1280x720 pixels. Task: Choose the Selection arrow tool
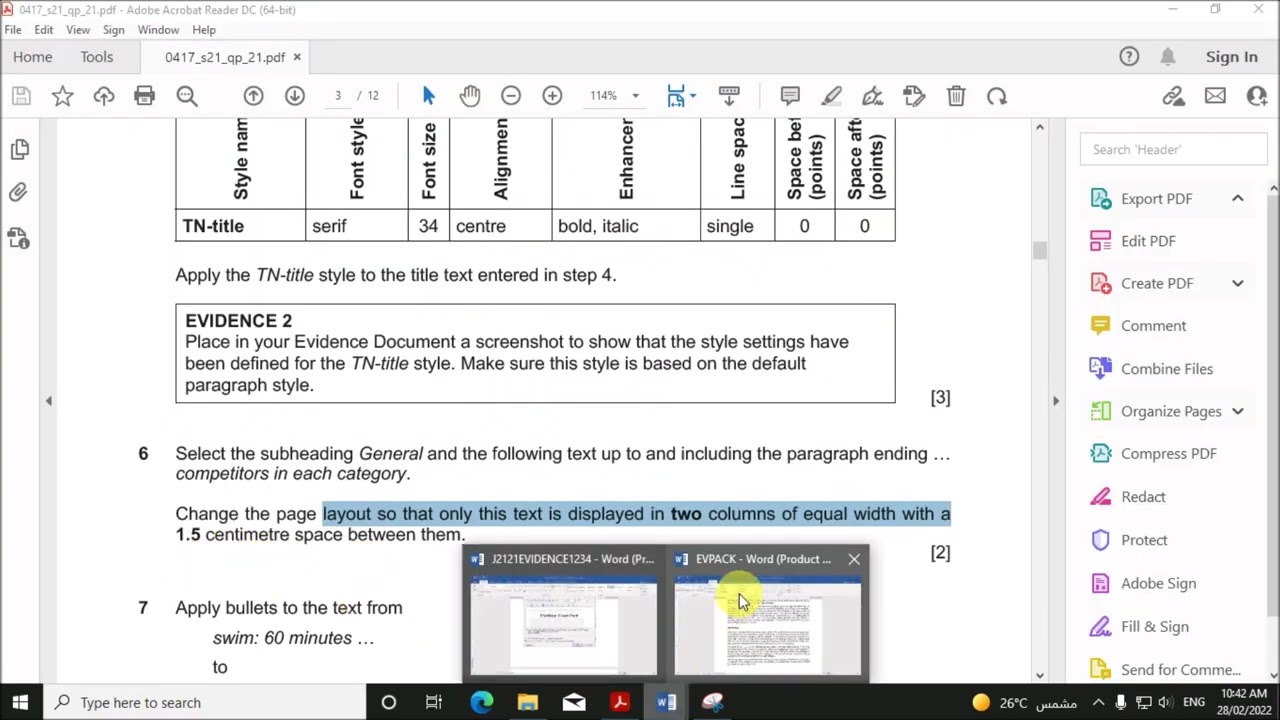coord(429,96)
